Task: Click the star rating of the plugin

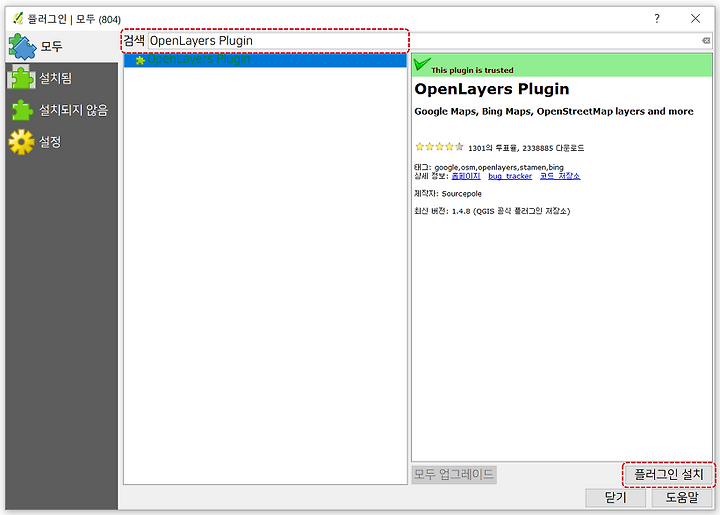Action: (x=439, y=147)
